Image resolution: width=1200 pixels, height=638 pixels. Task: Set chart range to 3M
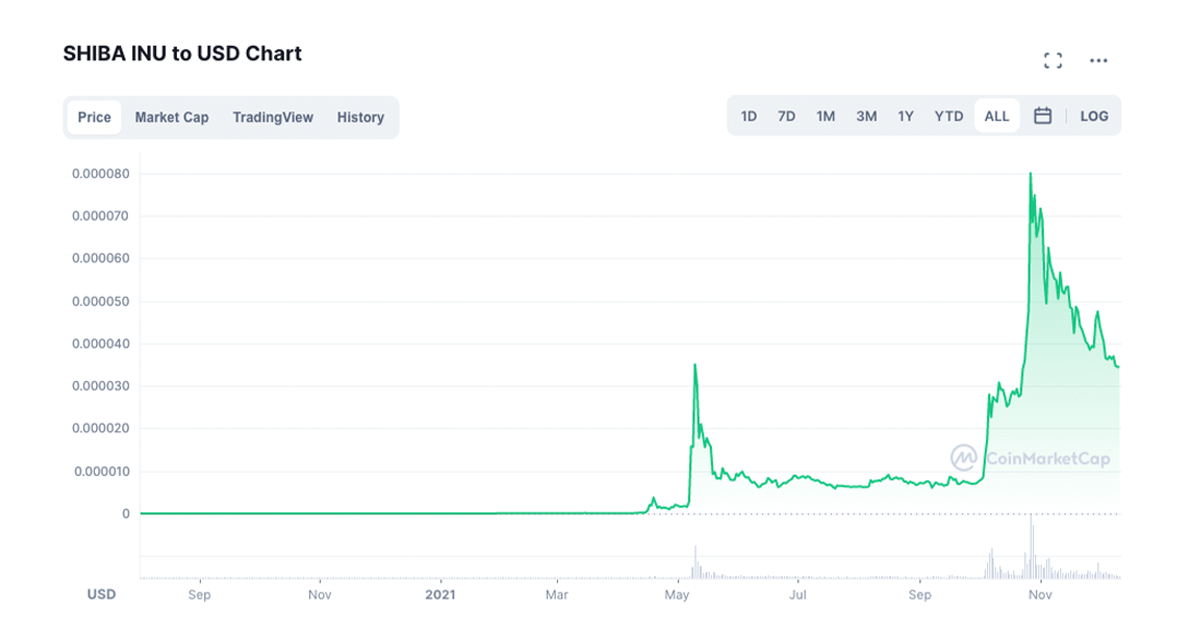click(x=866, y=116)
